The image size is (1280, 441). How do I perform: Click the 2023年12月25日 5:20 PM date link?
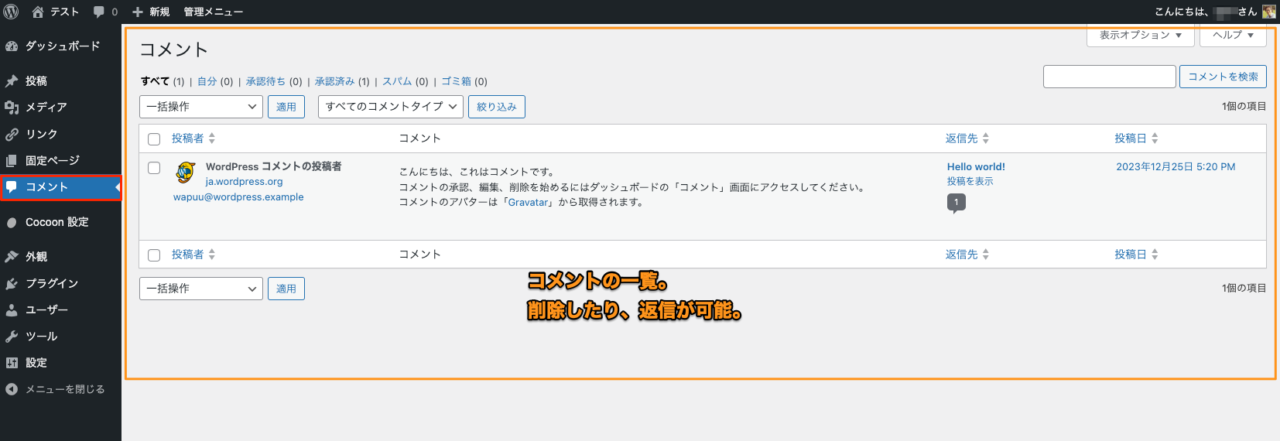pos(1176,167)
